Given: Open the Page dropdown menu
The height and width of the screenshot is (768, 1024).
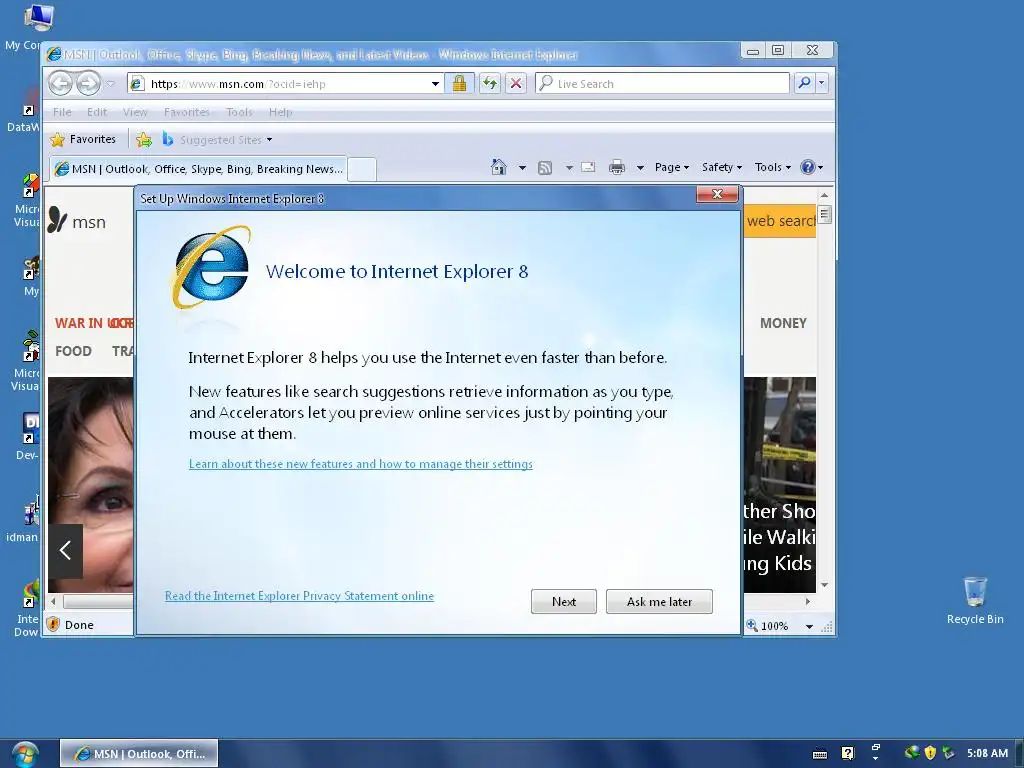Looking at the screenshot, I should tap(672, 167).
